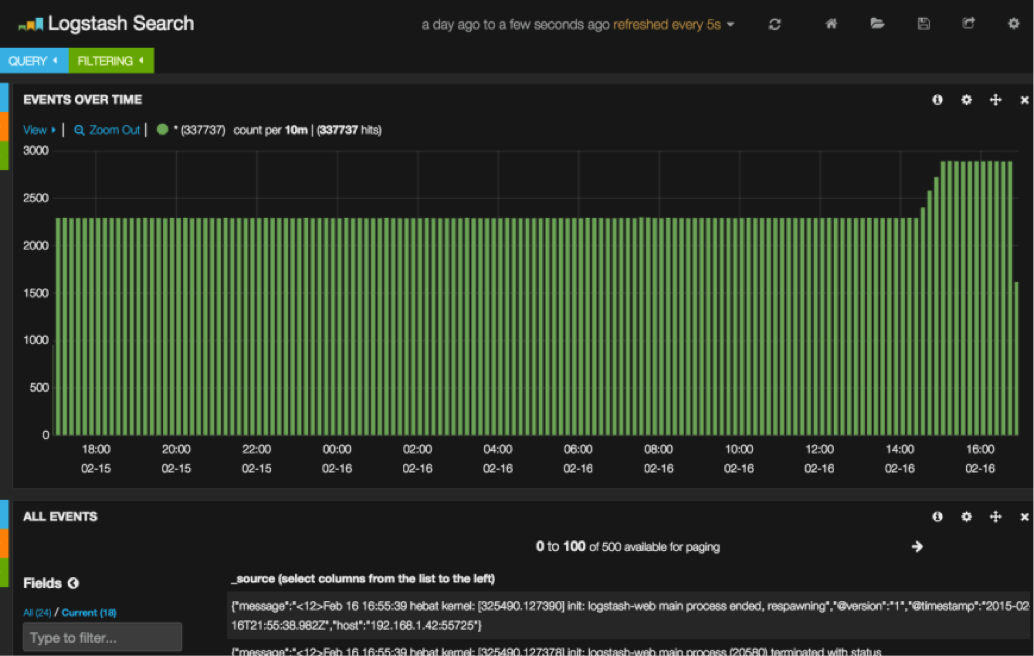Open dashboard settings gear in header

(x=1014, y=24)
